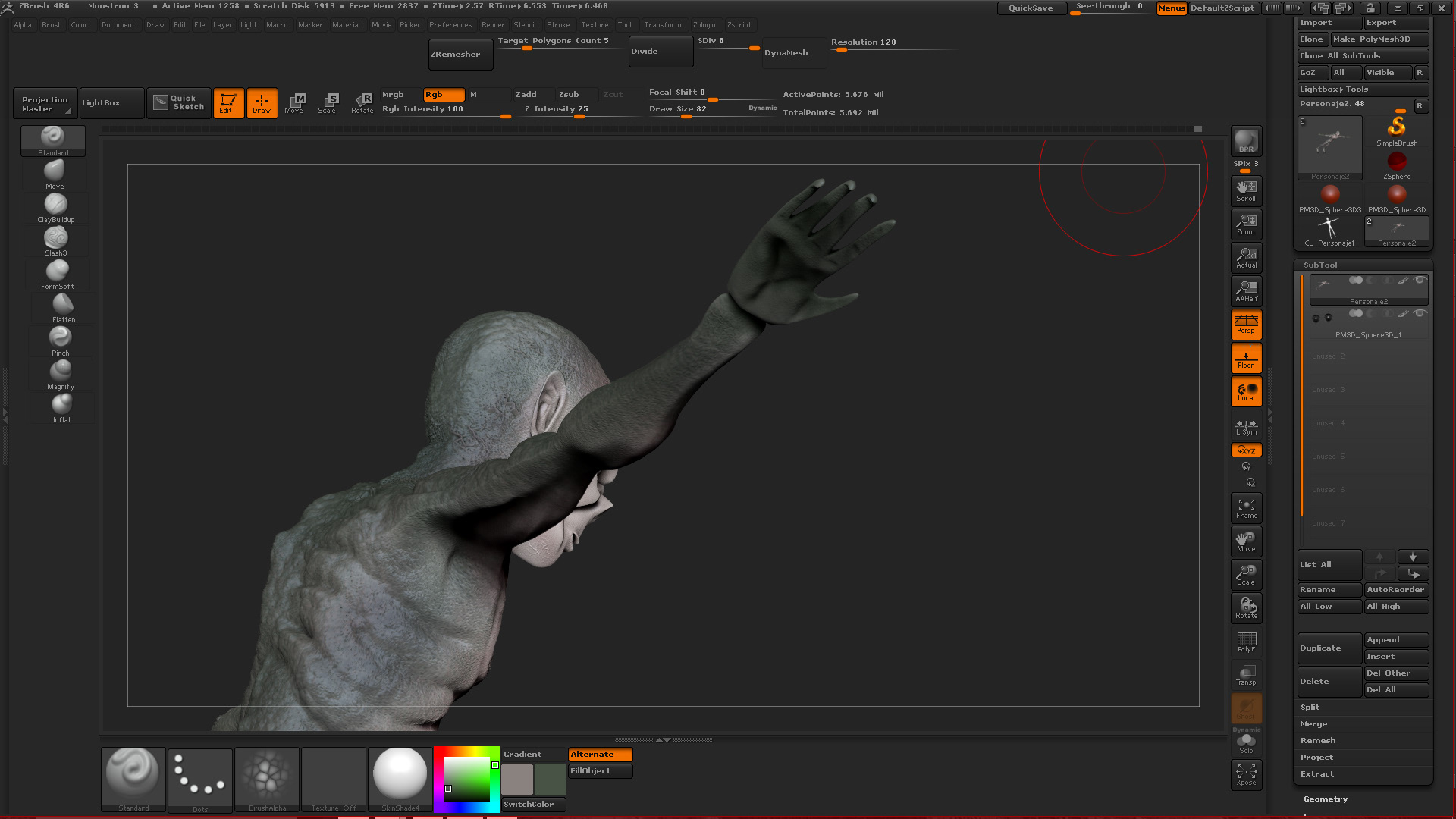Expand the Geometry section
This screenshot has height=819, width=1456.
tap(1325, 799)
